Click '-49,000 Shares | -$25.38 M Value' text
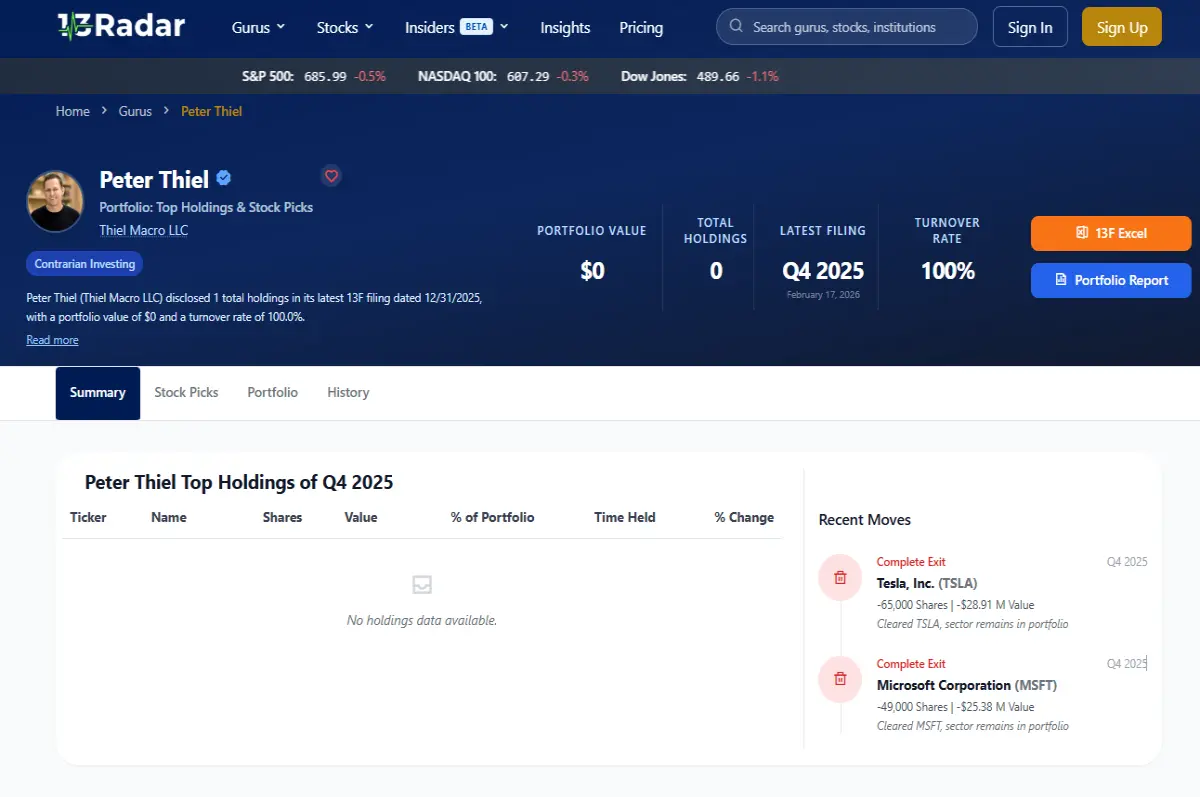This screenshot has height=797, width=1200. click(956, 707)
